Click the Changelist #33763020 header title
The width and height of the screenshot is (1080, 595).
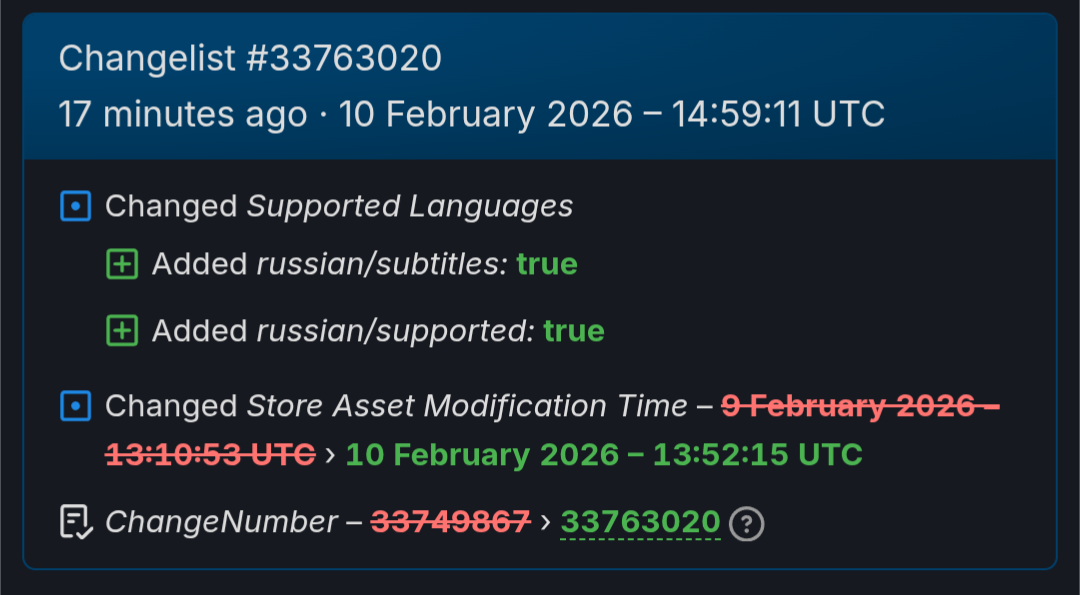250,59
